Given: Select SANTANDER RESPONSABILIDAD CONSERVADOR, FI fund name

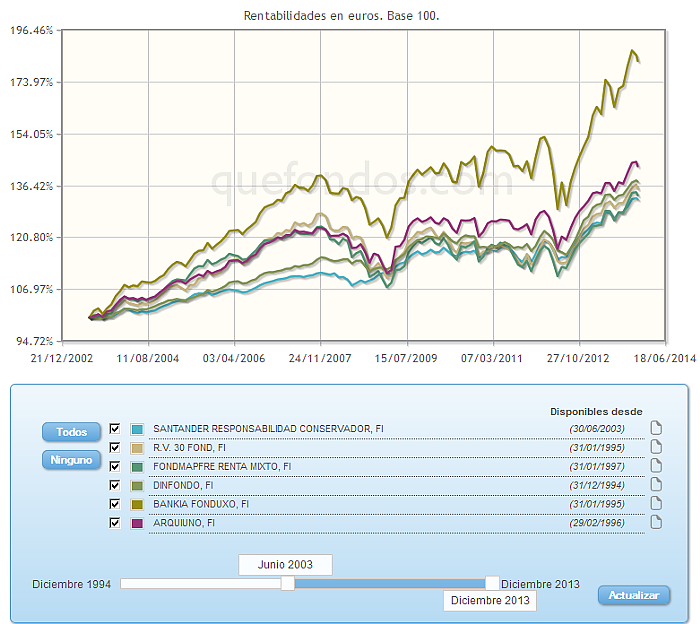Looking at the screenshot, I should point(268,428).
